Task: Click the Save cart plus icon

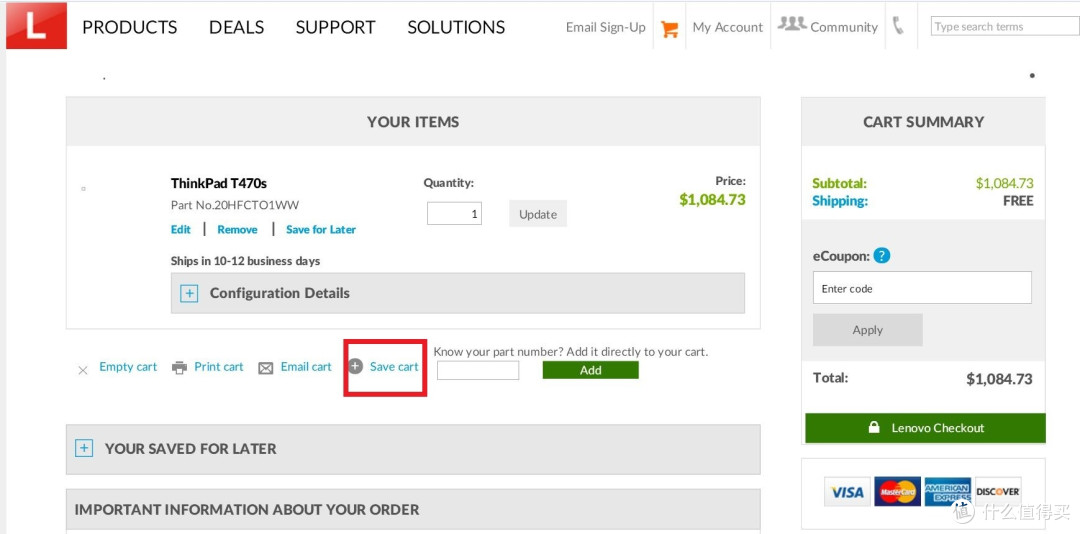Action: (x=355, y=367)
